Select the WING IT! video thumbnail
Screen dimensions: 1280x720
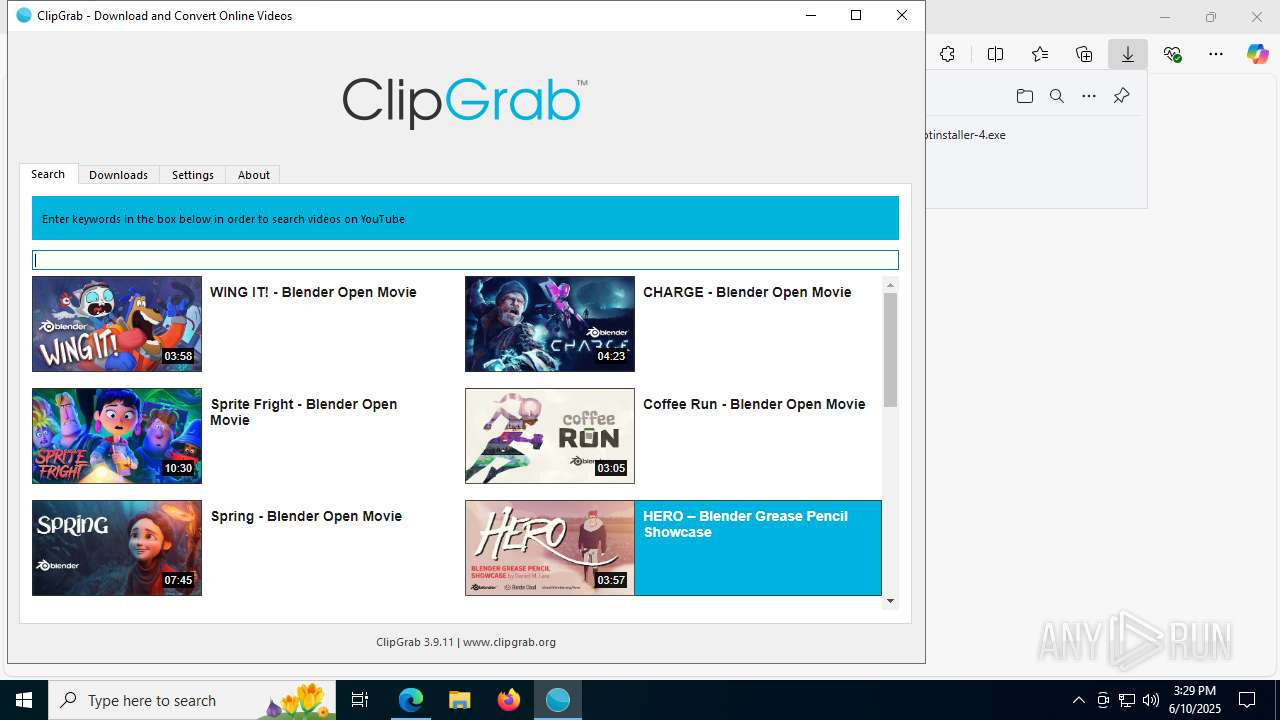point(117,324)
